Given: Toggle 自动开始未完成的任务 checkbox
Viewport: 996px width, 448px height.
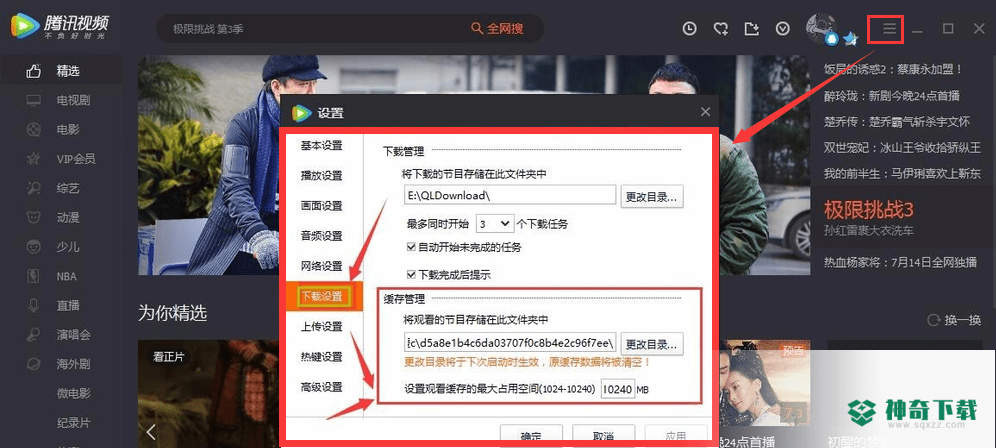Looking at the screenshot, I should [x=410, y=247].
